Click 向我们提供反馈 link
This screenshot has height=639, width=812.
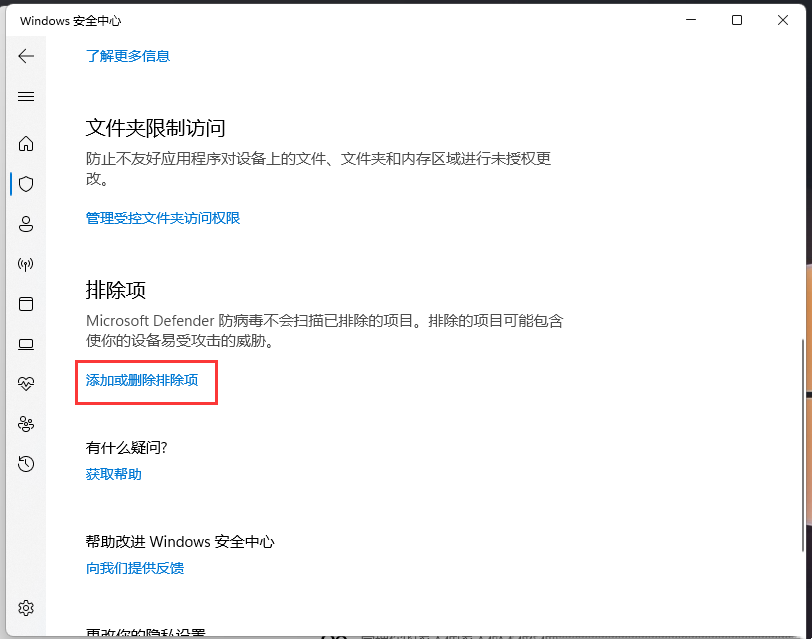pos(135,568)
